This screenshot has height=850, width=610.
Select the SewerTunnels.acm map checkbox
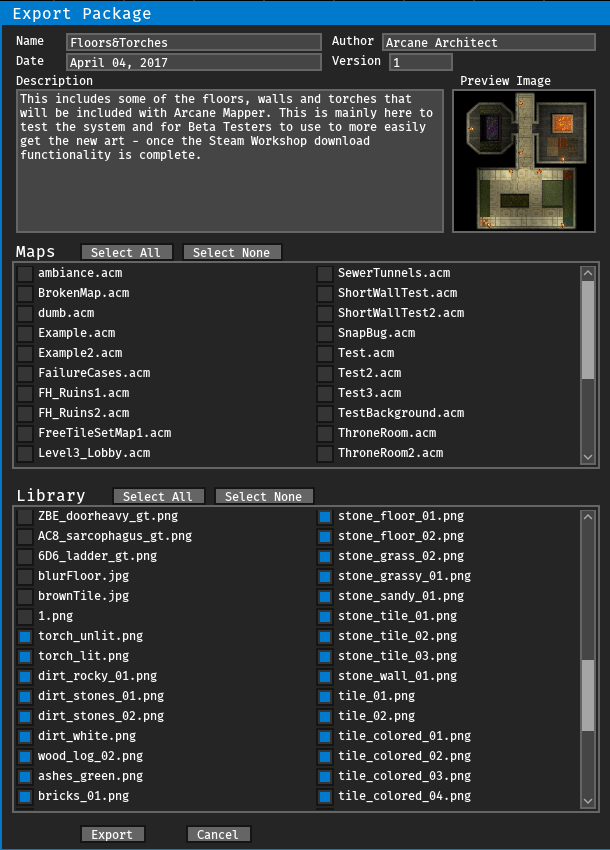click(x=325, y=273)
